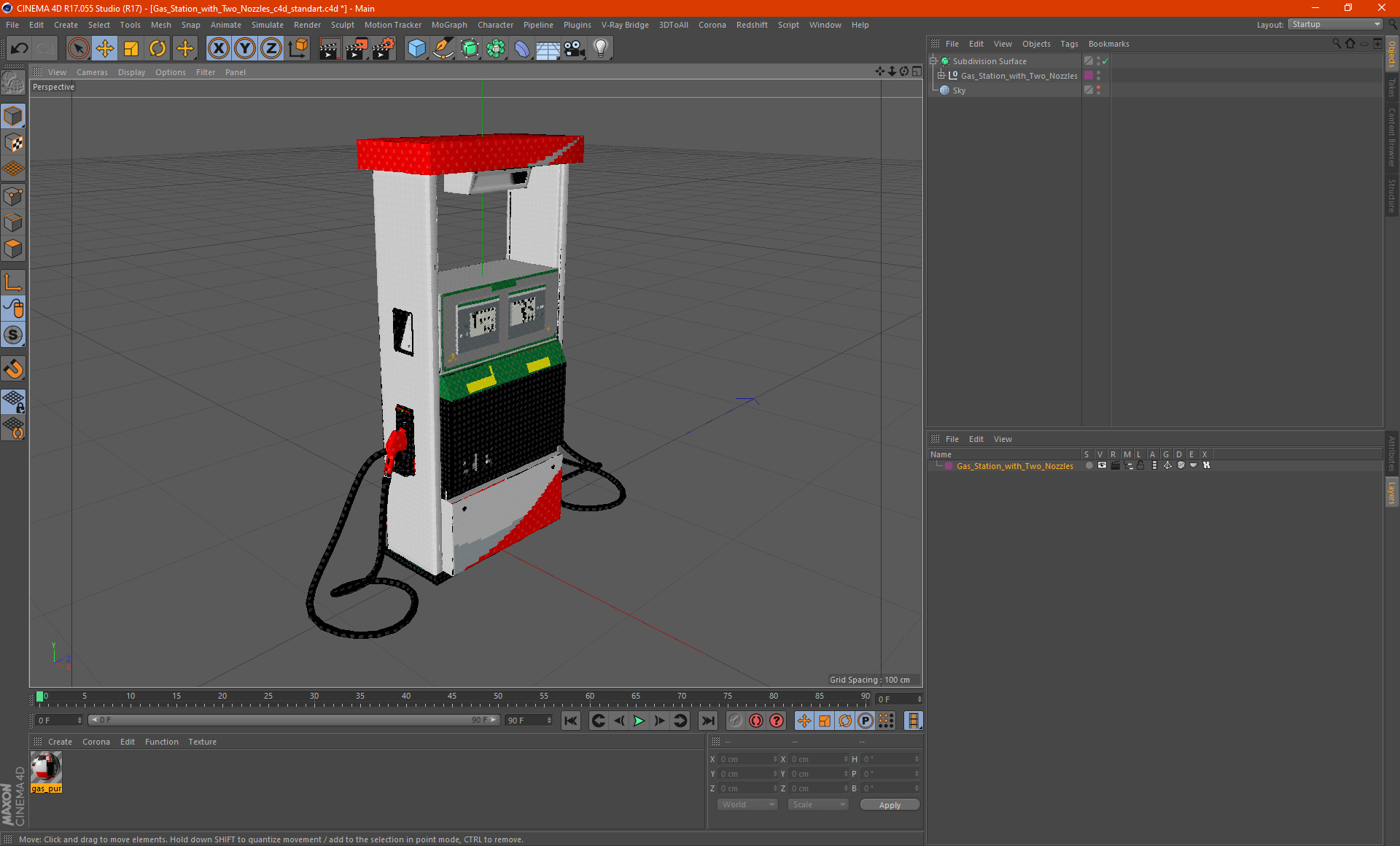Go to start of animation
The height and width of the screenshot is (846, 1400).
click(x=570, y=721)
